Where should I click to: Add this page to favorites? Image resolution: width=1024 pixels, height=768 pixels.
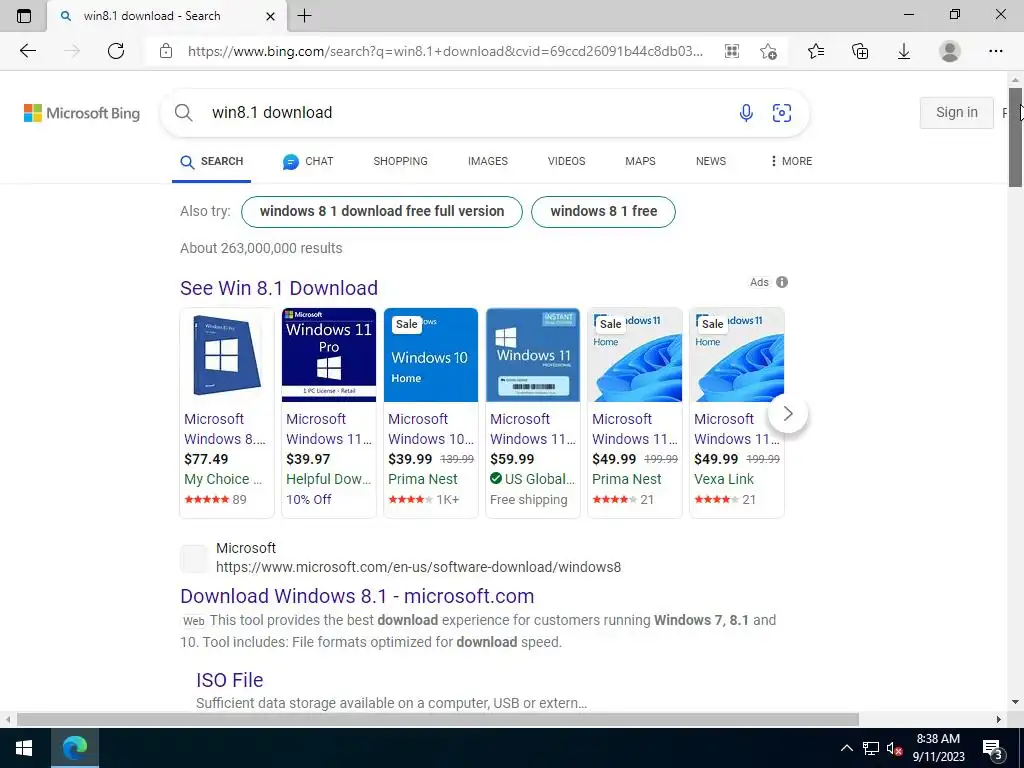click(x=769, y=51)
